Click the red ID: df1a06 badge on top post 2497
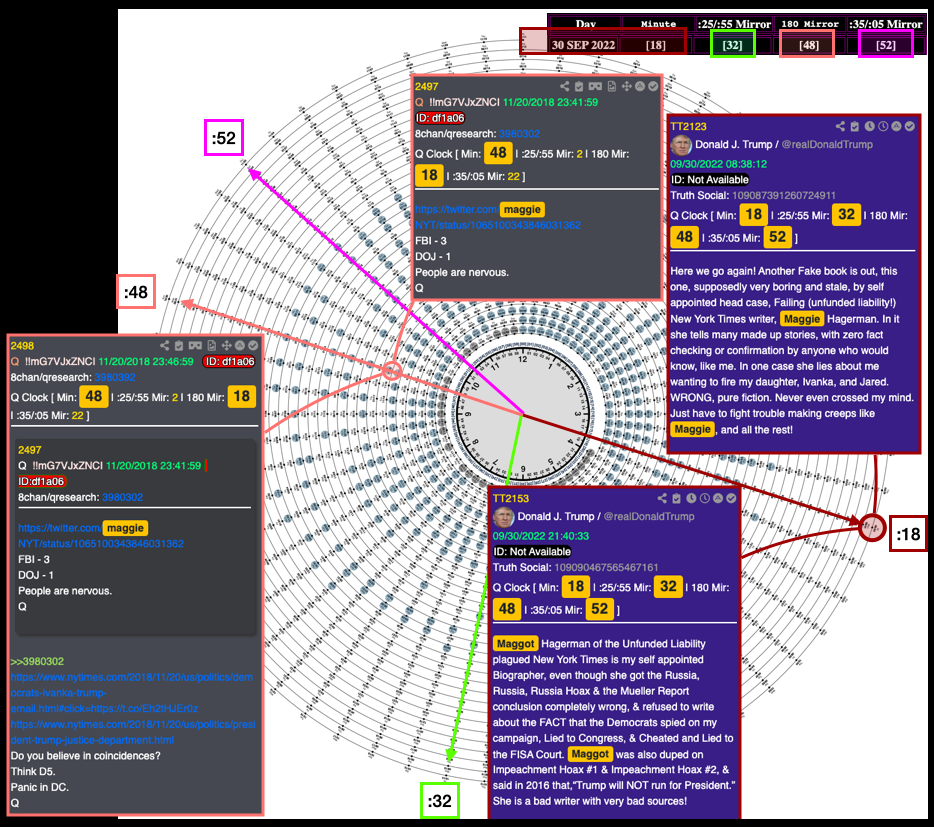Viewport: 934px width, 827px height. click(x=440, y=118)
